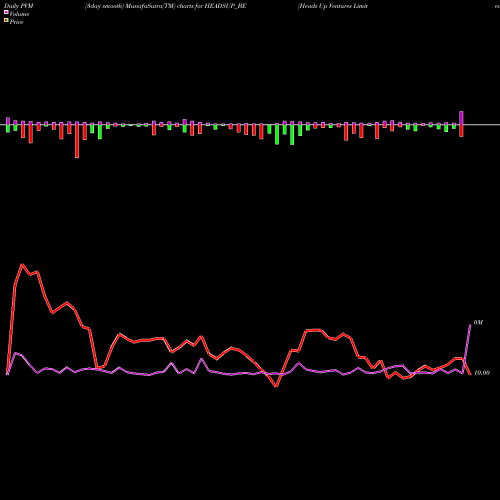Click the 'MunafaSutra(TM) charts for HEADSUP_BE' heading

(x=186, y=6)
